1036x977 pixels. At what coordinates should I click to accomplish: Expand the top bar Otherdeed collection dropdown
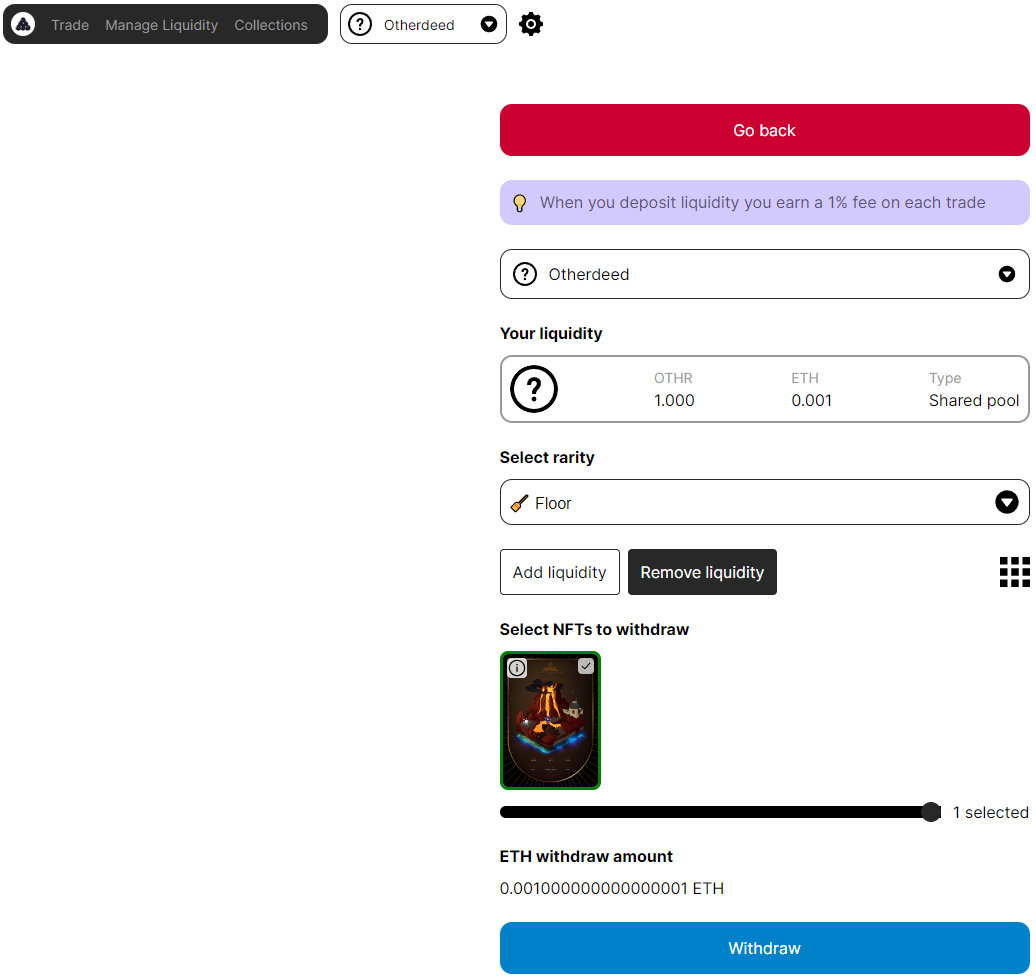(489, 25)
